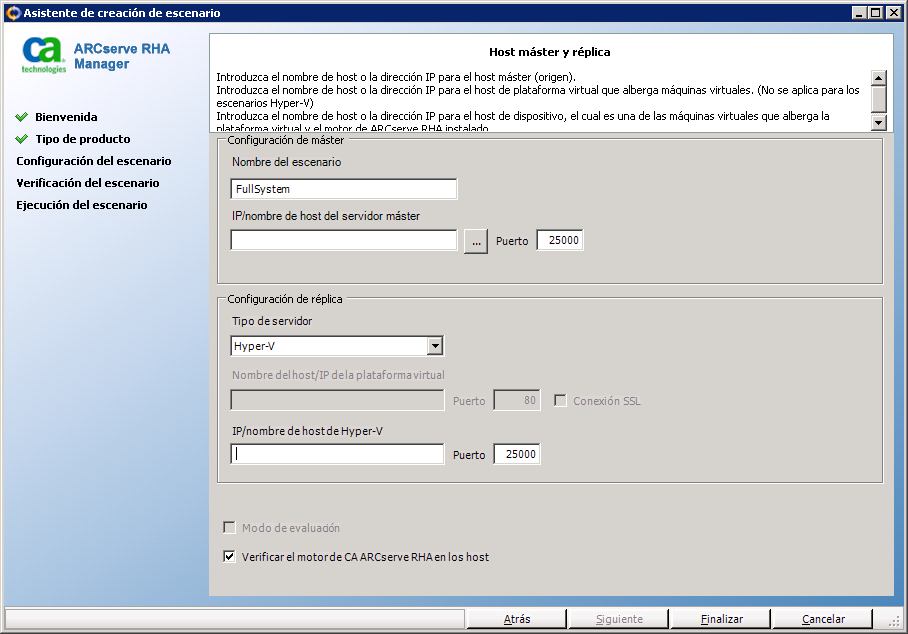Image resolution: width=908 pixels, height=634 pixels.
Task: Toggle the Conexión SSL checkbox
Action: tap(559, 399)
